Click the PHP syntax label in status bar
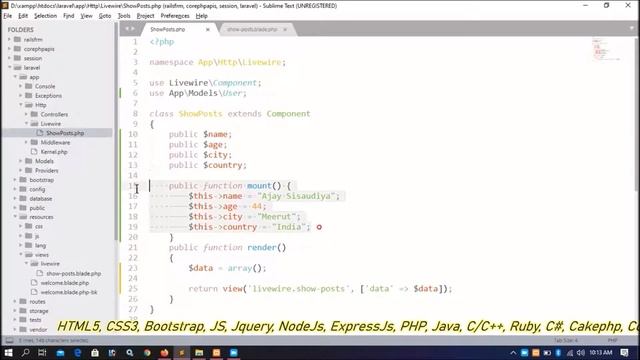 [612, 340]
